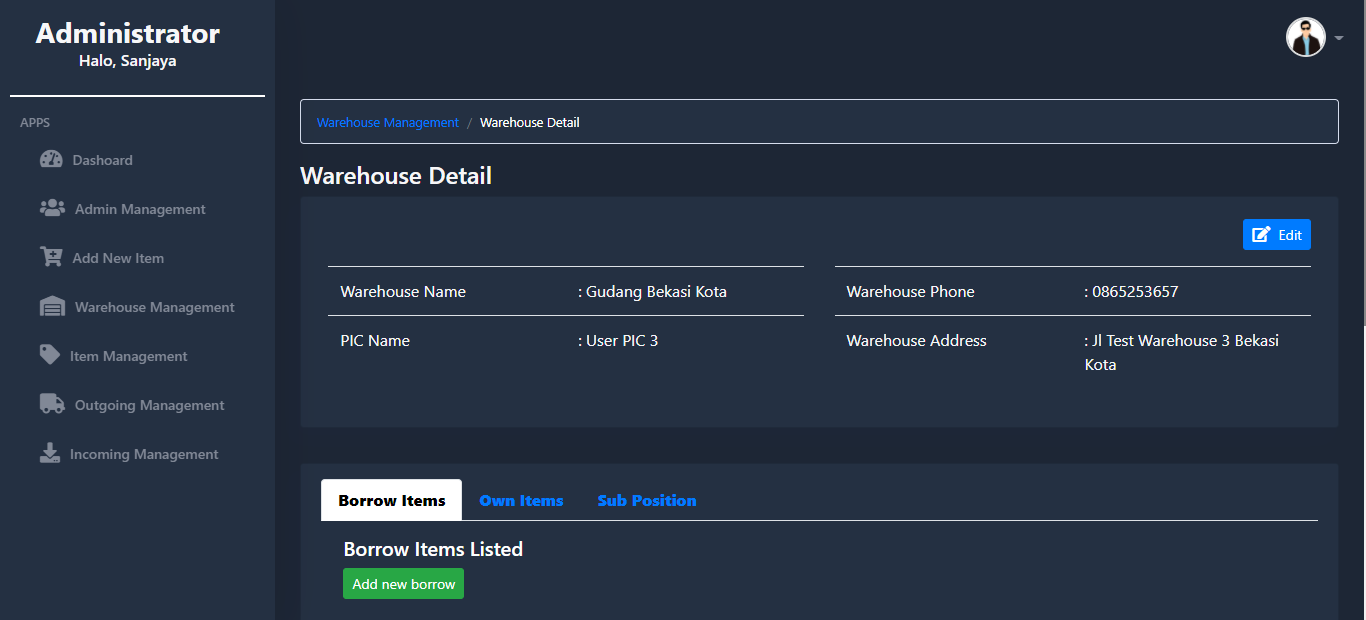Click the warehouse phone number 0865253657
Screen dimensions: 1366x620
[1135, 292]
